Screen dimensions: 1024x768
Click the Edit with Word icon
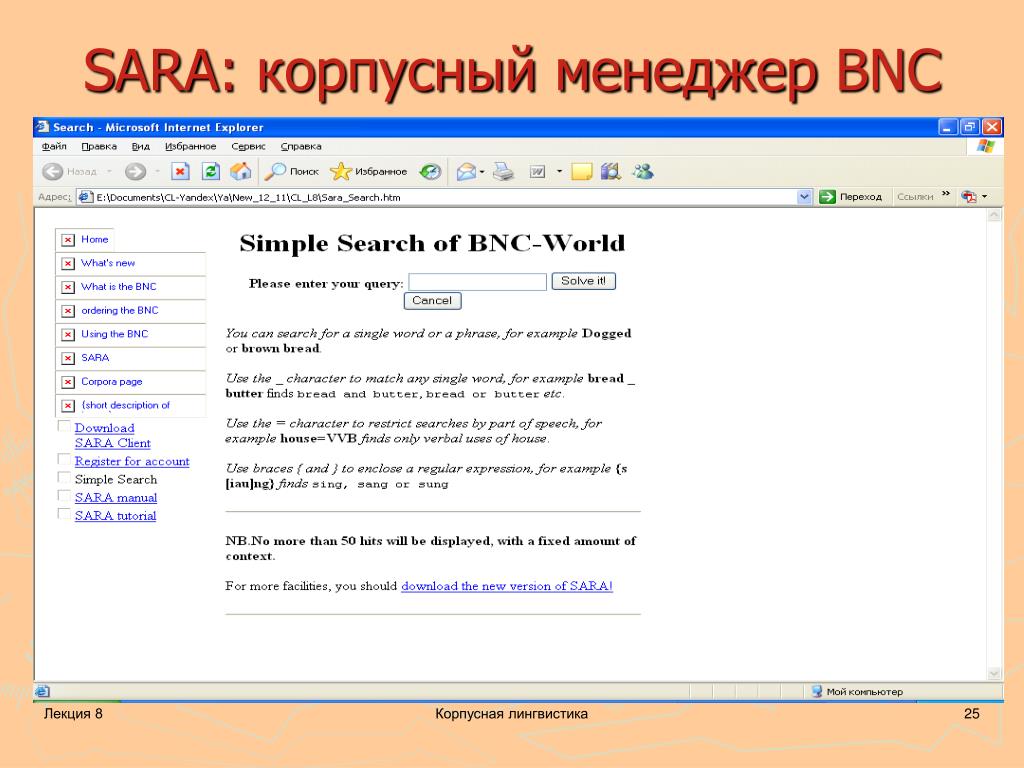[537, 172]
